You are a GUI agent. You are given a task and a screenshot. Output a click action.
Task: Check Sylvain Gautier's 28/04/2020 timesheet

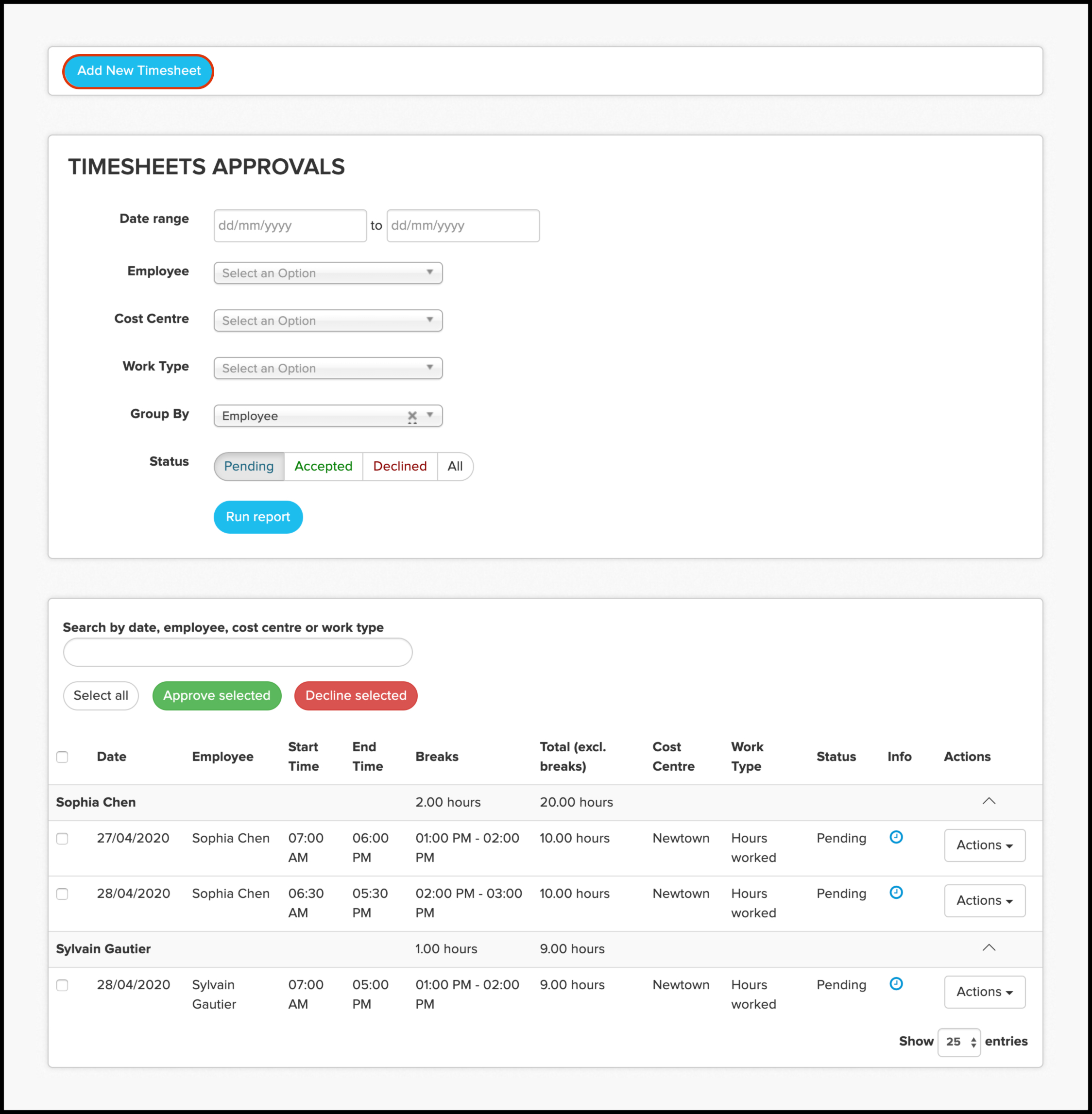(63, 985)
